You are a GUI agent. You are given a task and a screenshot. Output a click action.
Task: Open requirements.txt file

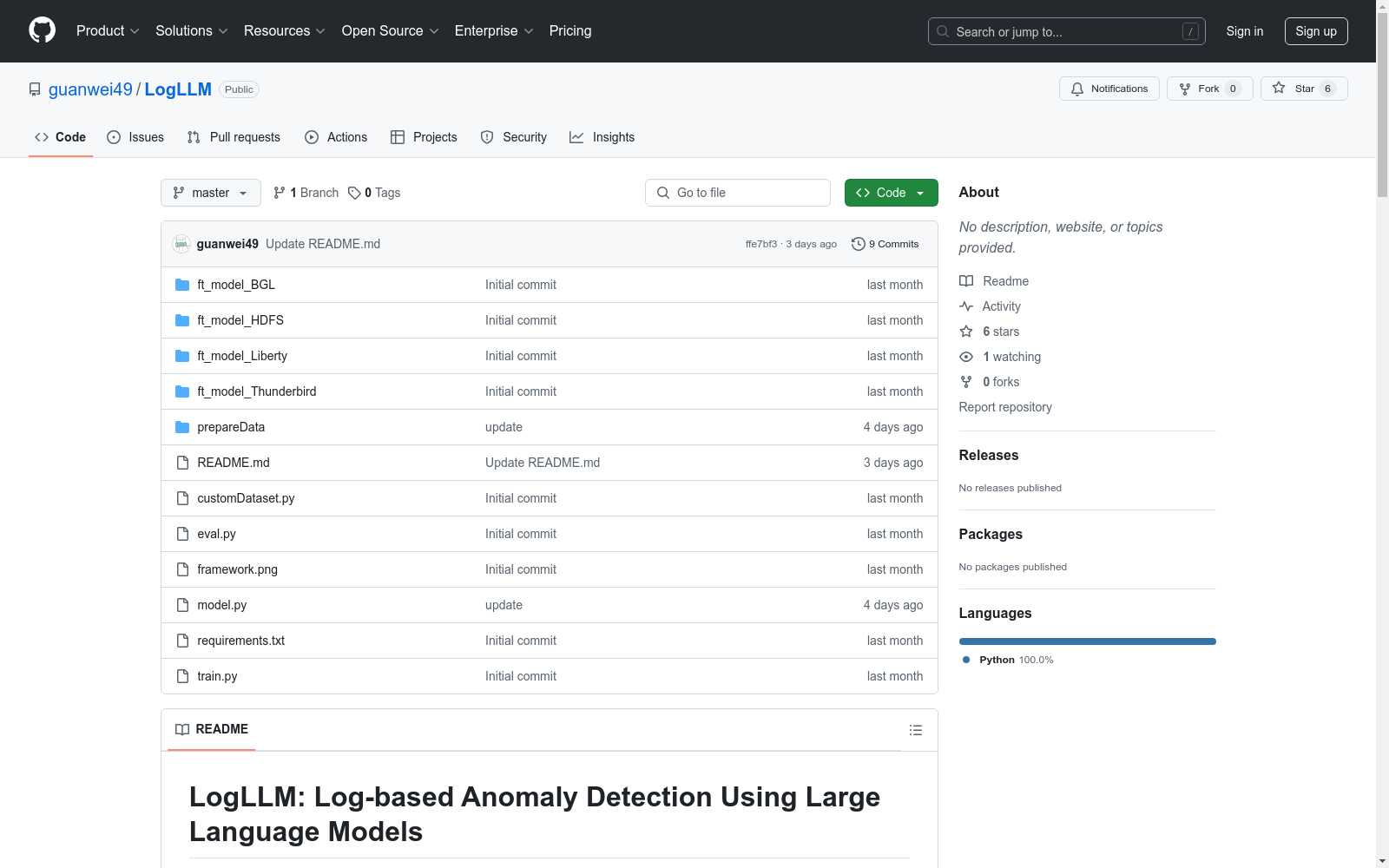click(240, 641)
